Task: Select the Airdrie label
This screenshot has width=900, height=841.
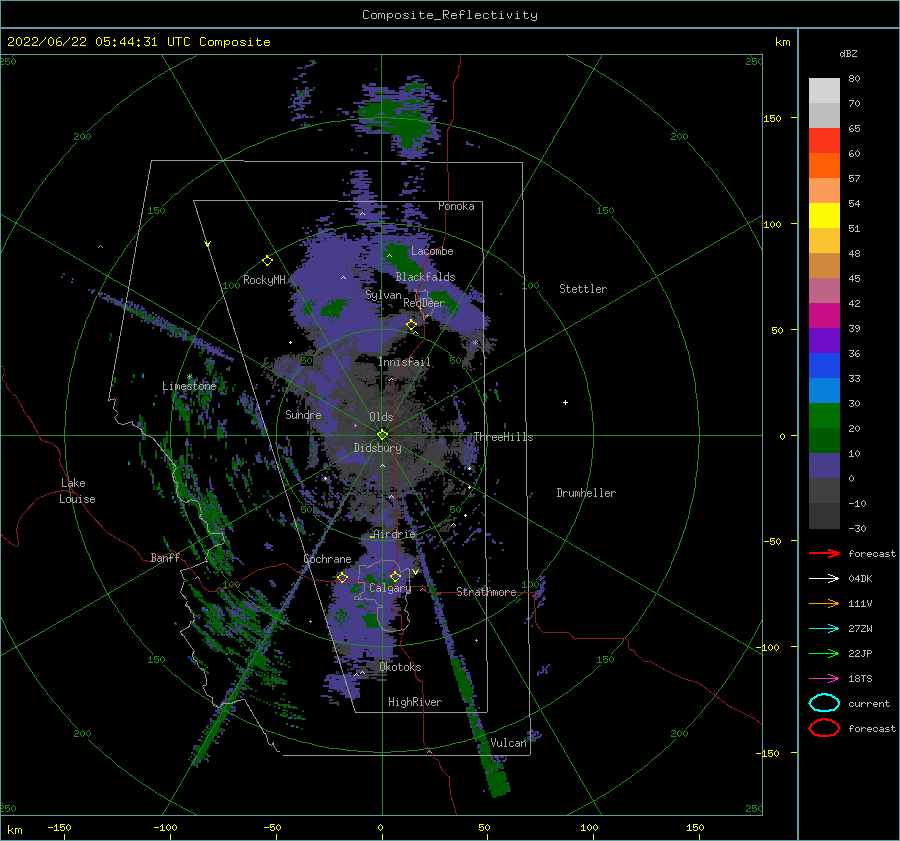Action: pos(394,534)
